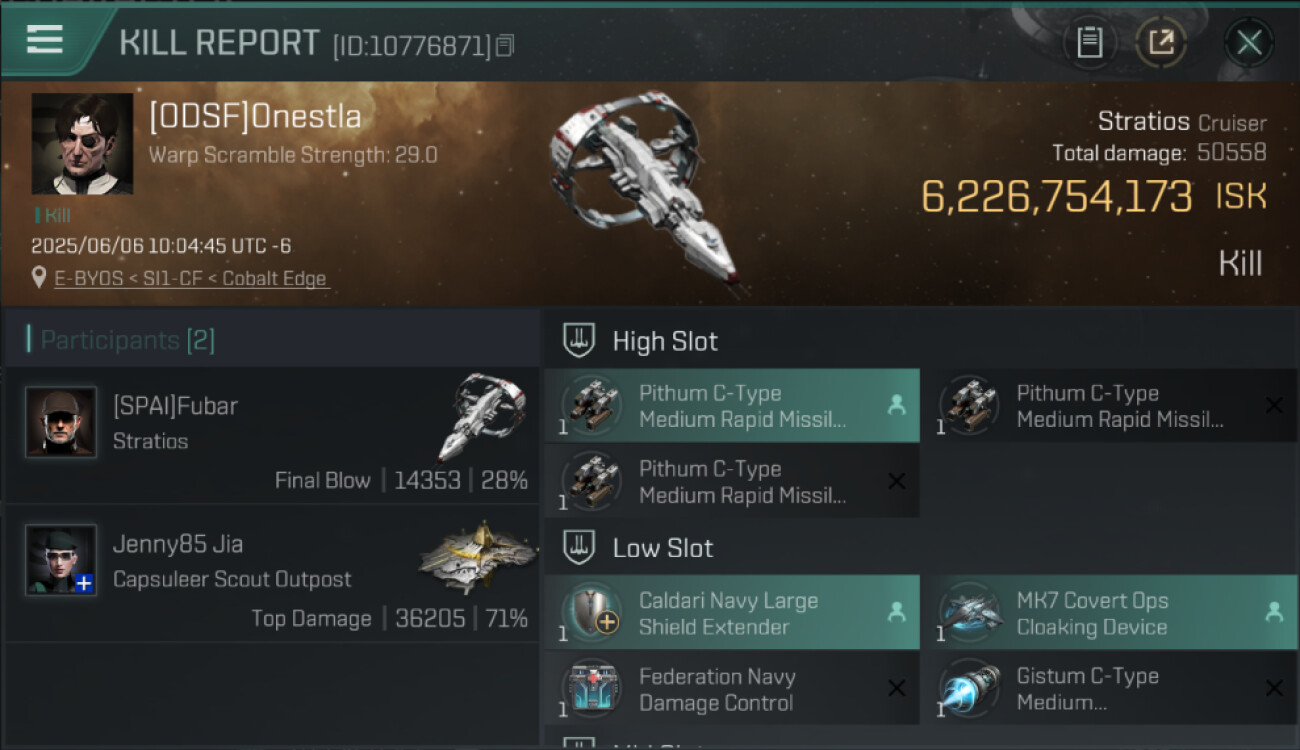Screen dimensions: 1300x750
Task: Share the kill report externally
Action: point(1161,43)
